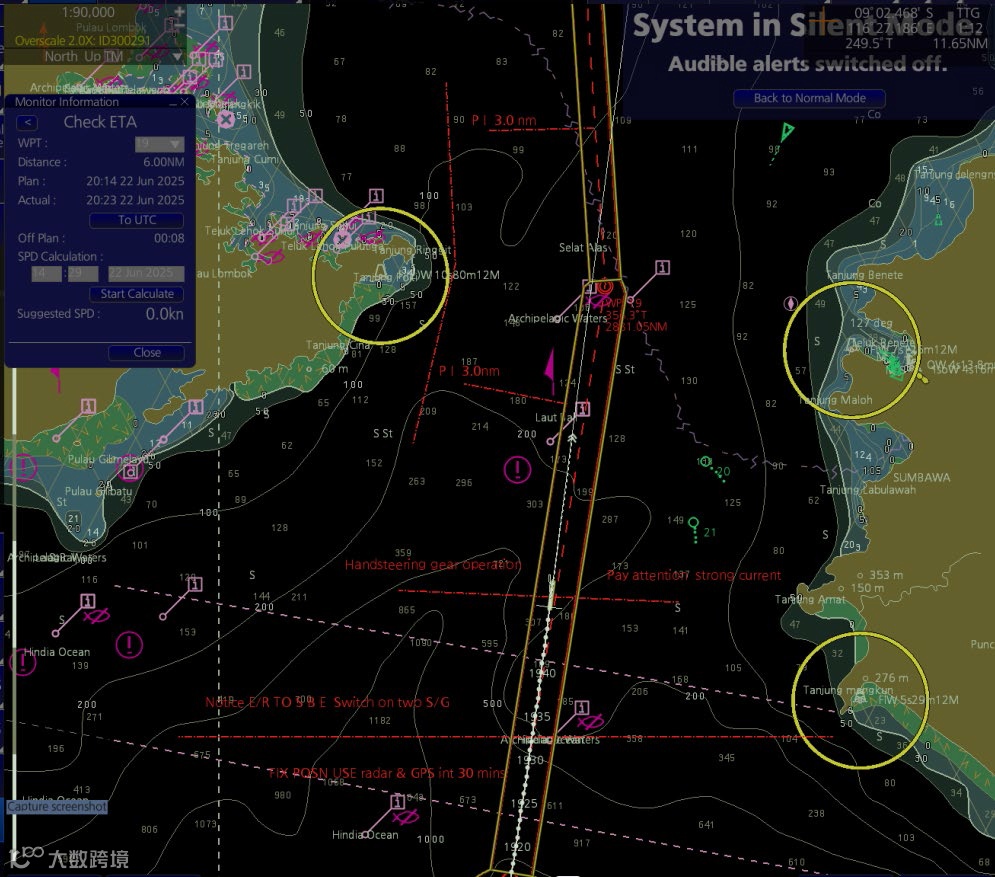Click circled diamond symbol off Tanjung Benete
This screenshot has height=877, width=995.
[790, 303]
